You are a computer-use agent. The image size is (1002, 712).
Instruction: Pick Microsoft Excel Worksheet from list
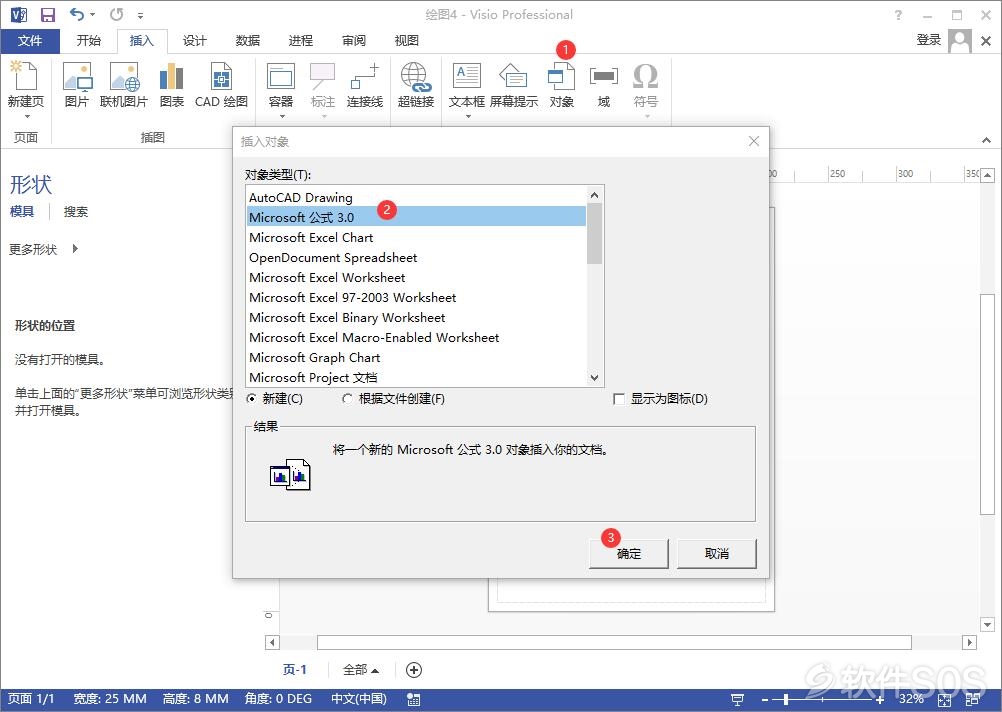tap(417, 277)
